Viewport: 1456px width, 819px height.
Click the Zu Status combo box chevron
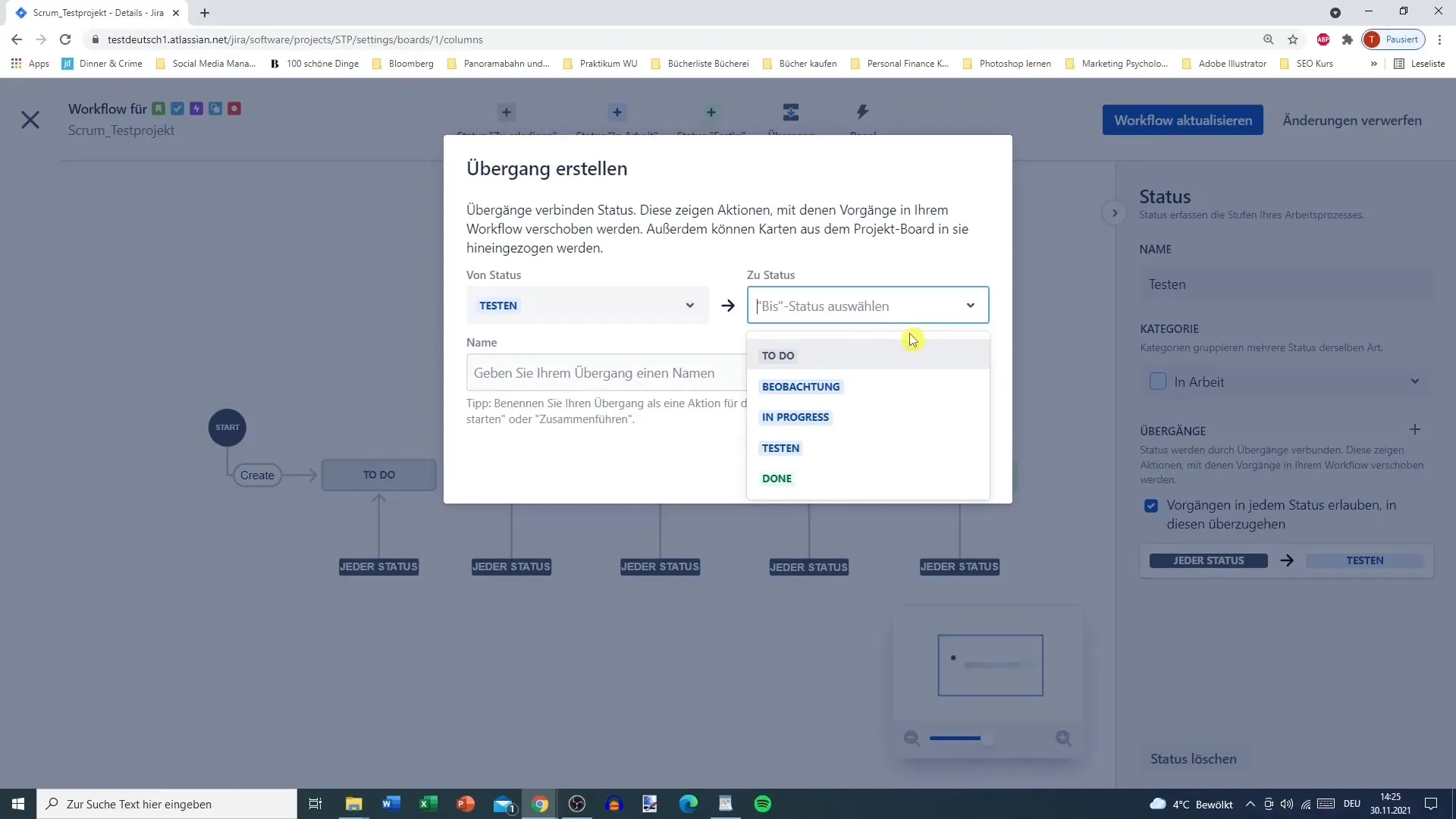(970, 306)
